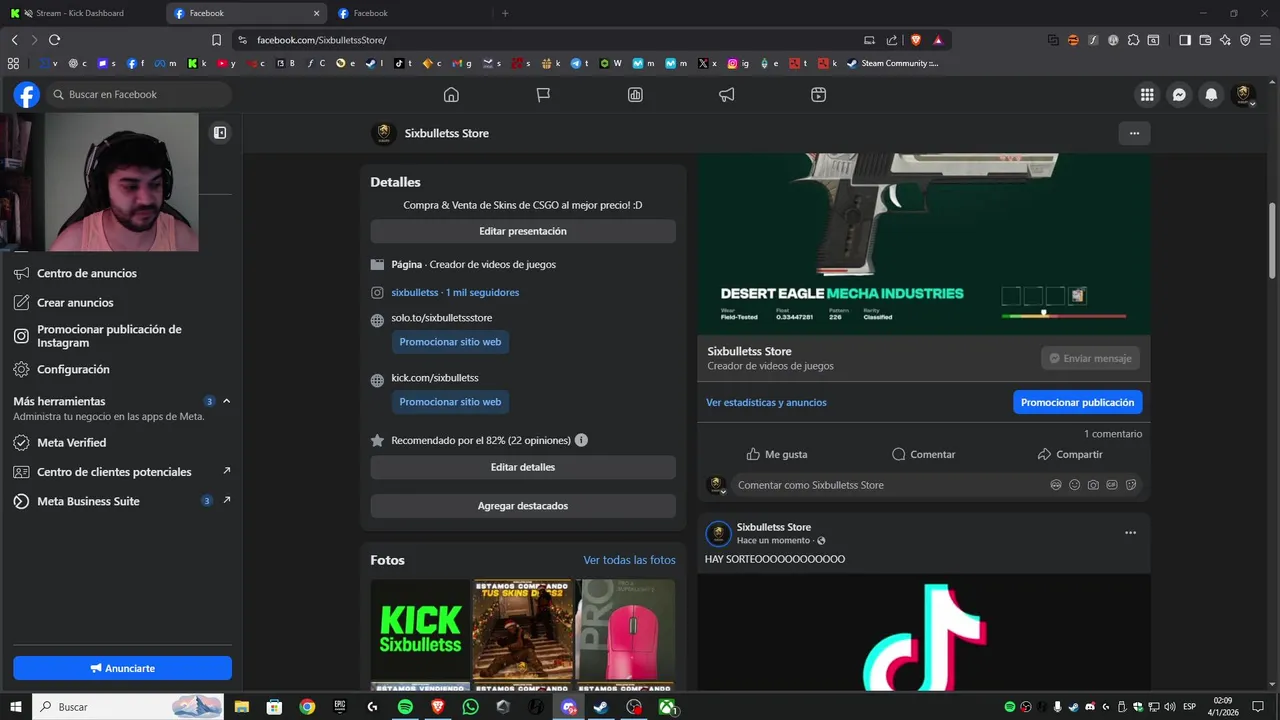Open a new browser tab

(505, 13)
